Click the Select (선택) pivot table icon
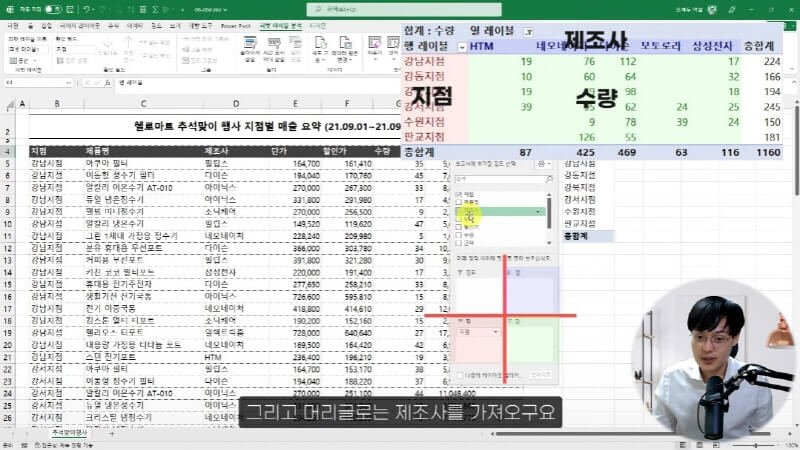This screenshot has width=800, height=450. (x=393, y=49)
